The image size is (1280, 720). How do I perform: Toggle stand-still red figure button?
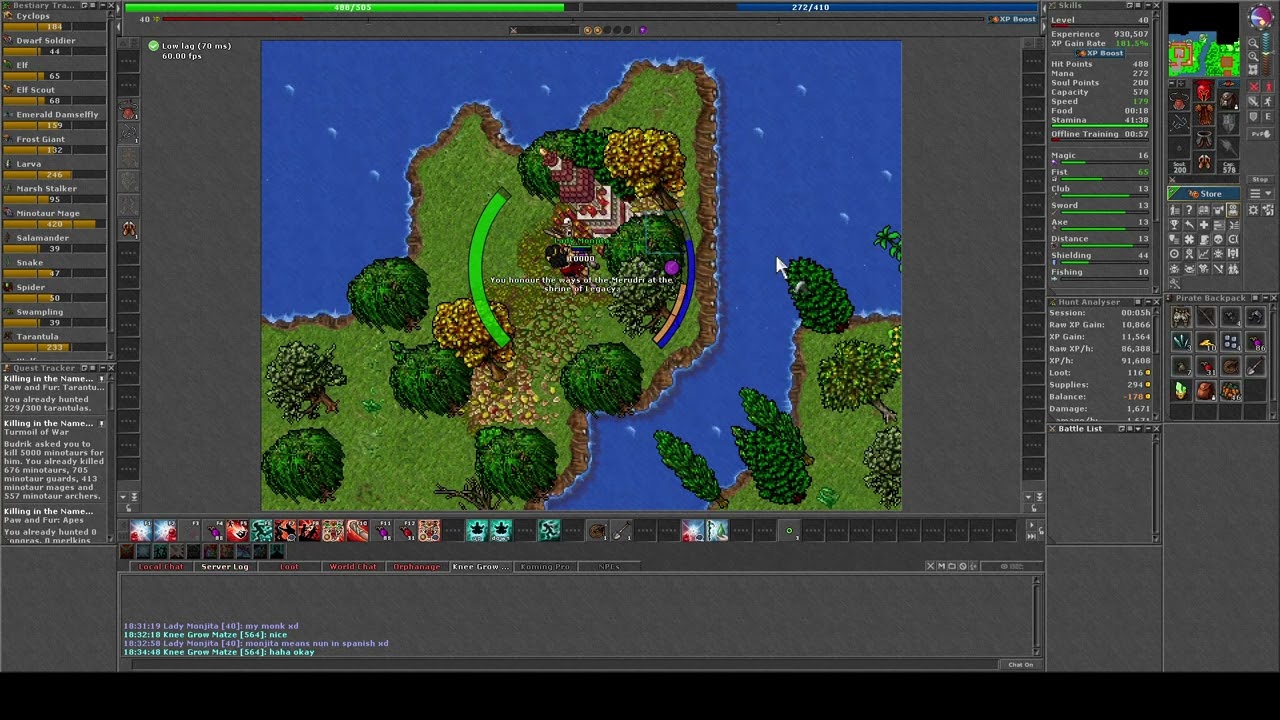1267,85
